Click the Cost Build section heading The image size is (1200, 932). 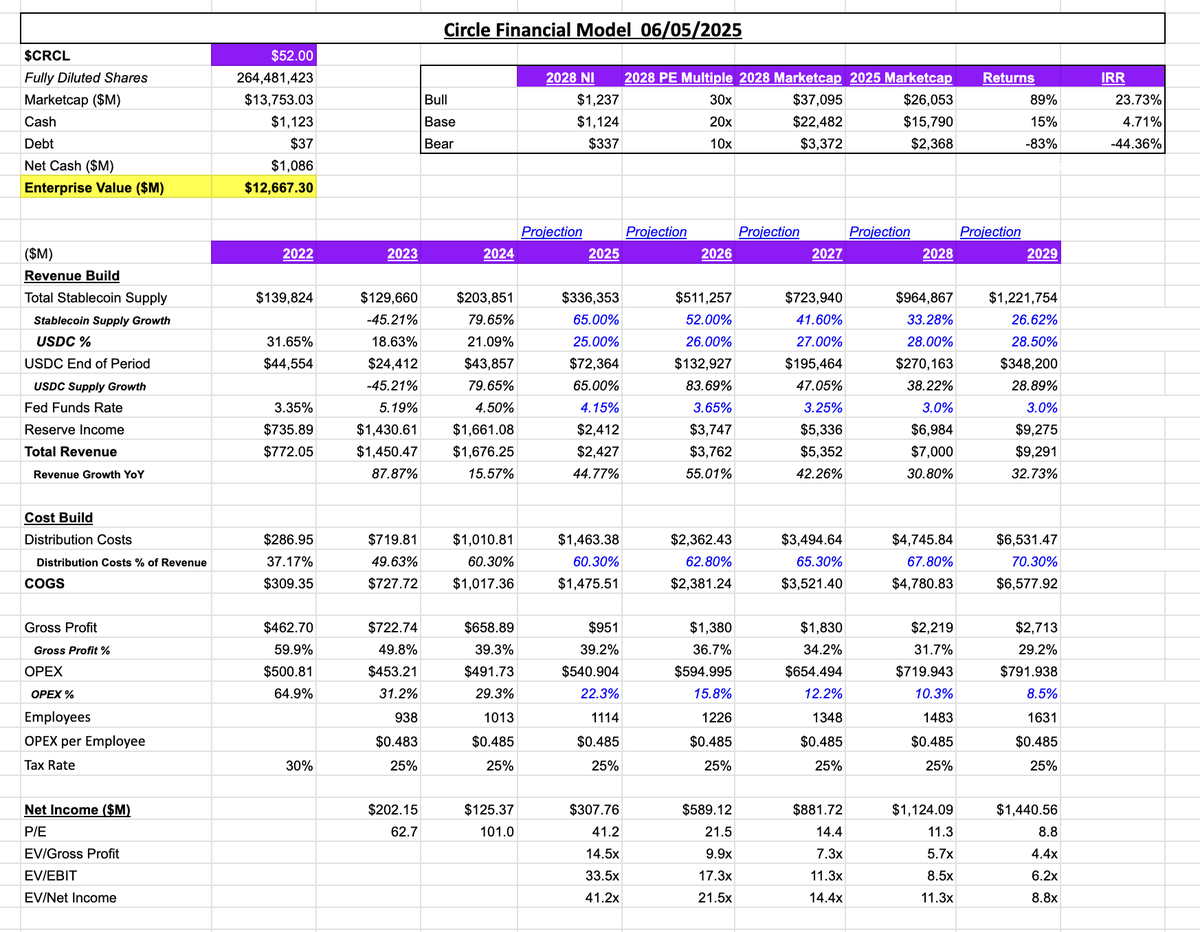(x=58, y=518)
